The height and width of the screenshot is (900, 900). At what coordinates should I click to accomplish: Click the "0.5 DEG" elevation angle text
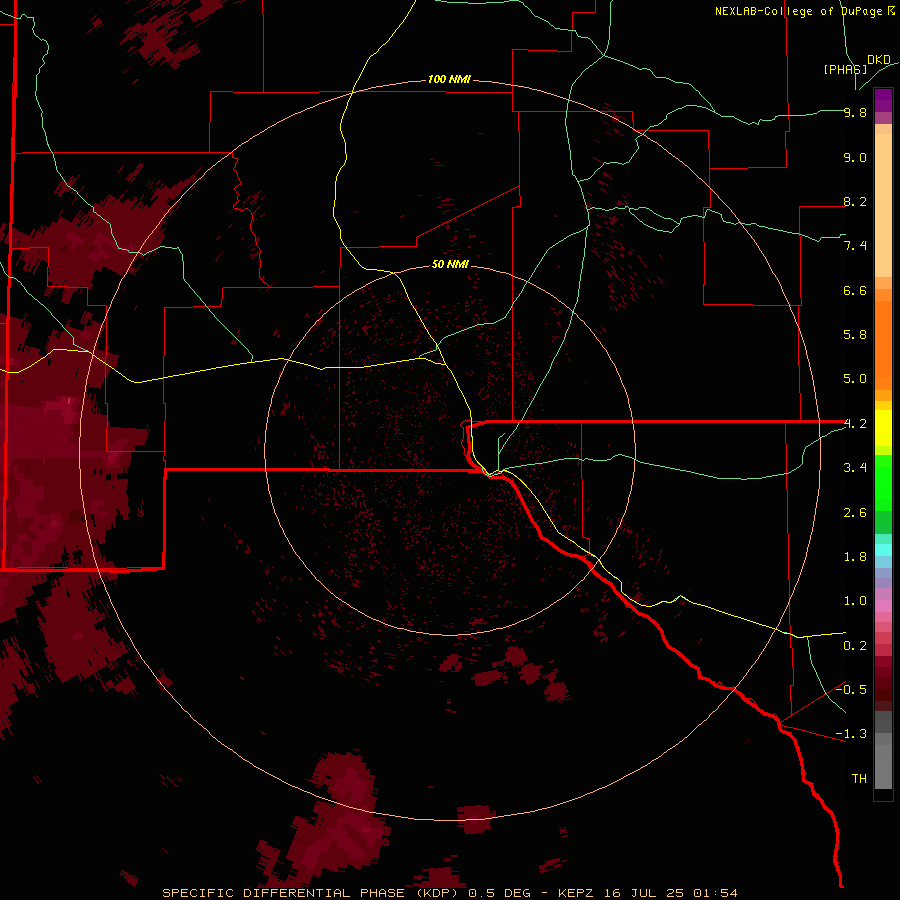point(498,893)
